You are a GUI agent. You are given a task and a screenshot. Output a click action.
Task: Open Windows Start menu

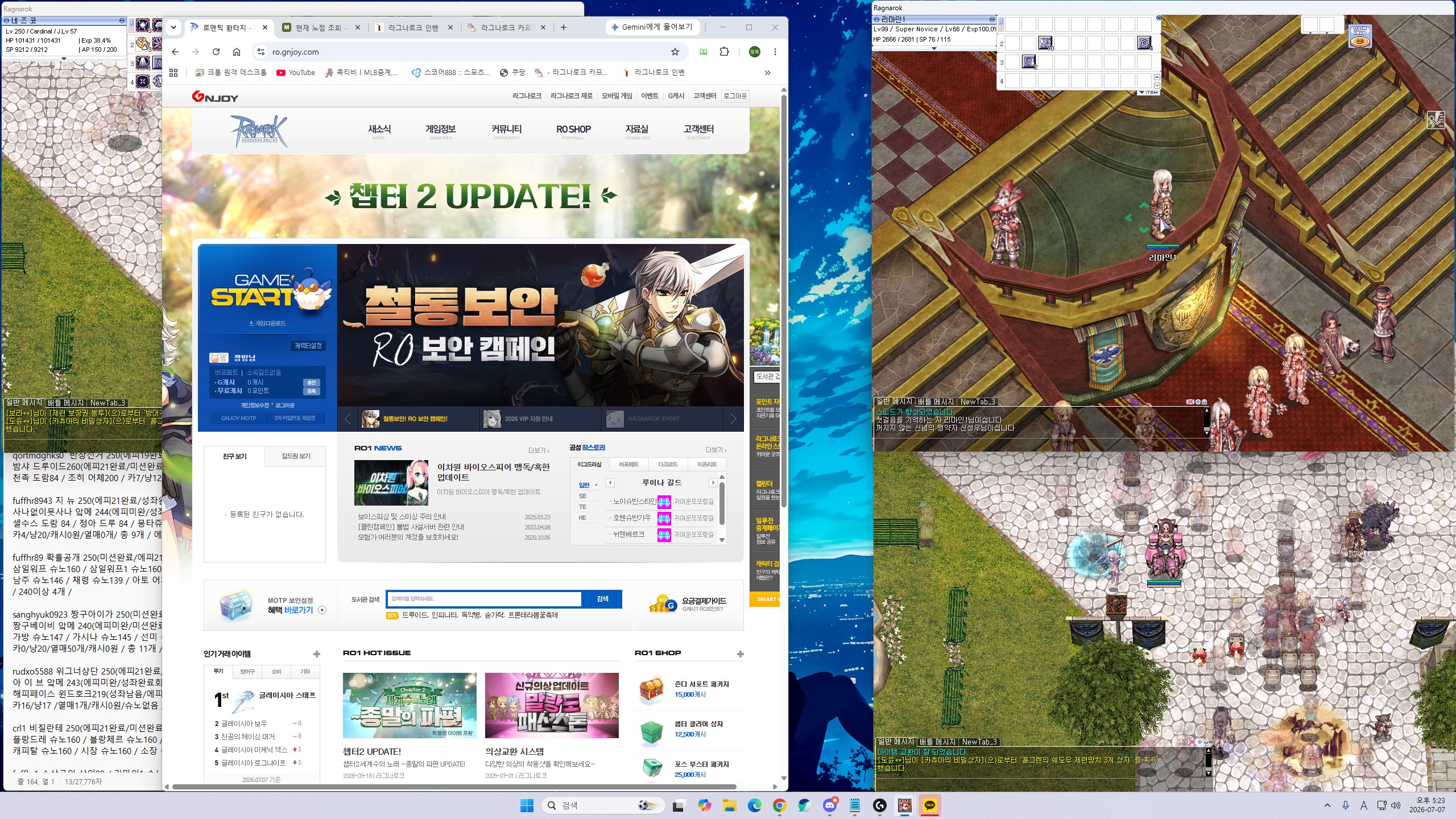pyautogui.click(x=527, y=805)
